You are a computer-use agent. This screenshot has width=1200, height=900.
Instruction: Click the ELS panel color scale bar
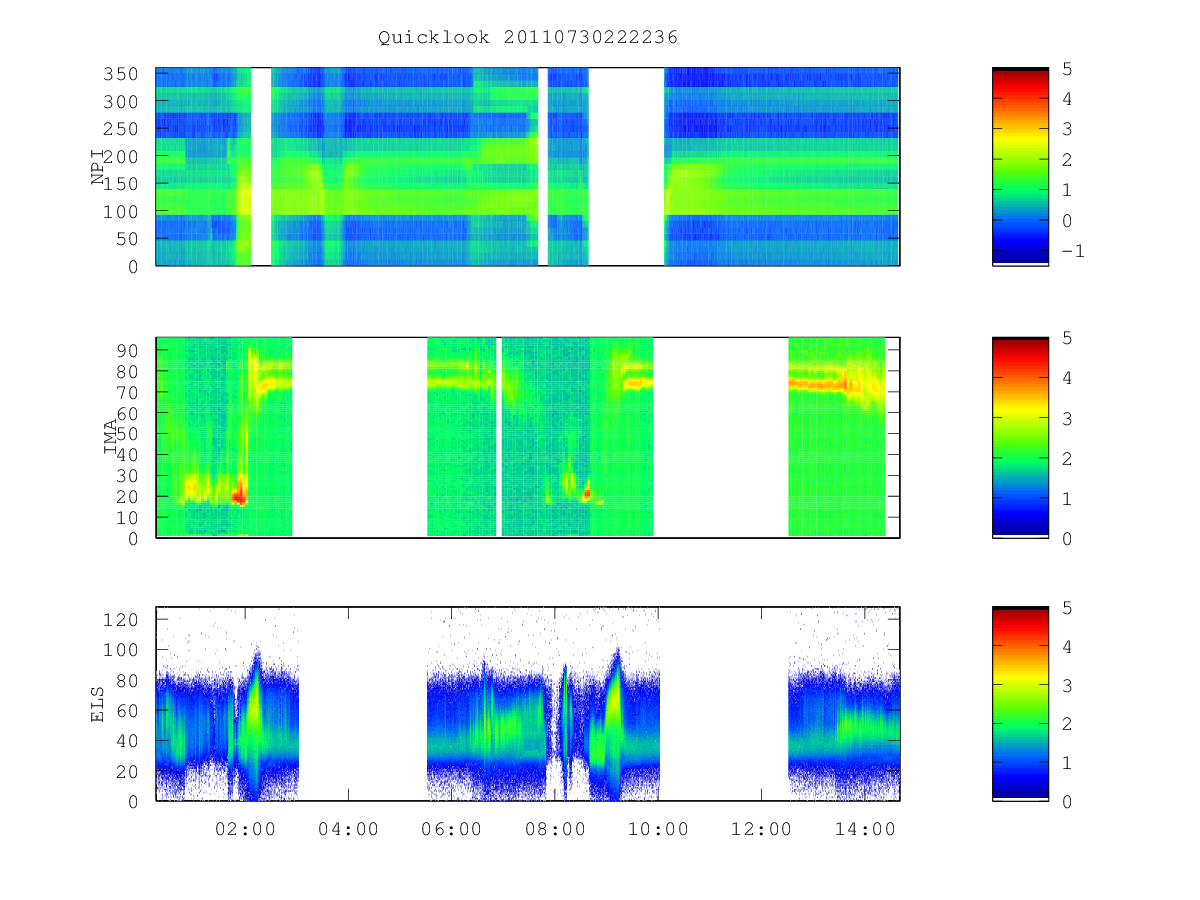(1020, 704)
